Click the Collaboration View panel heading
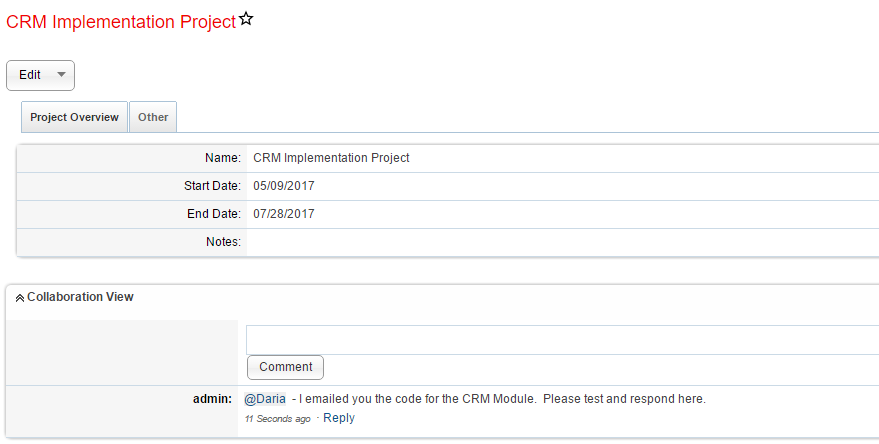The height and width of the screenshot is (444, 879). 80,297
